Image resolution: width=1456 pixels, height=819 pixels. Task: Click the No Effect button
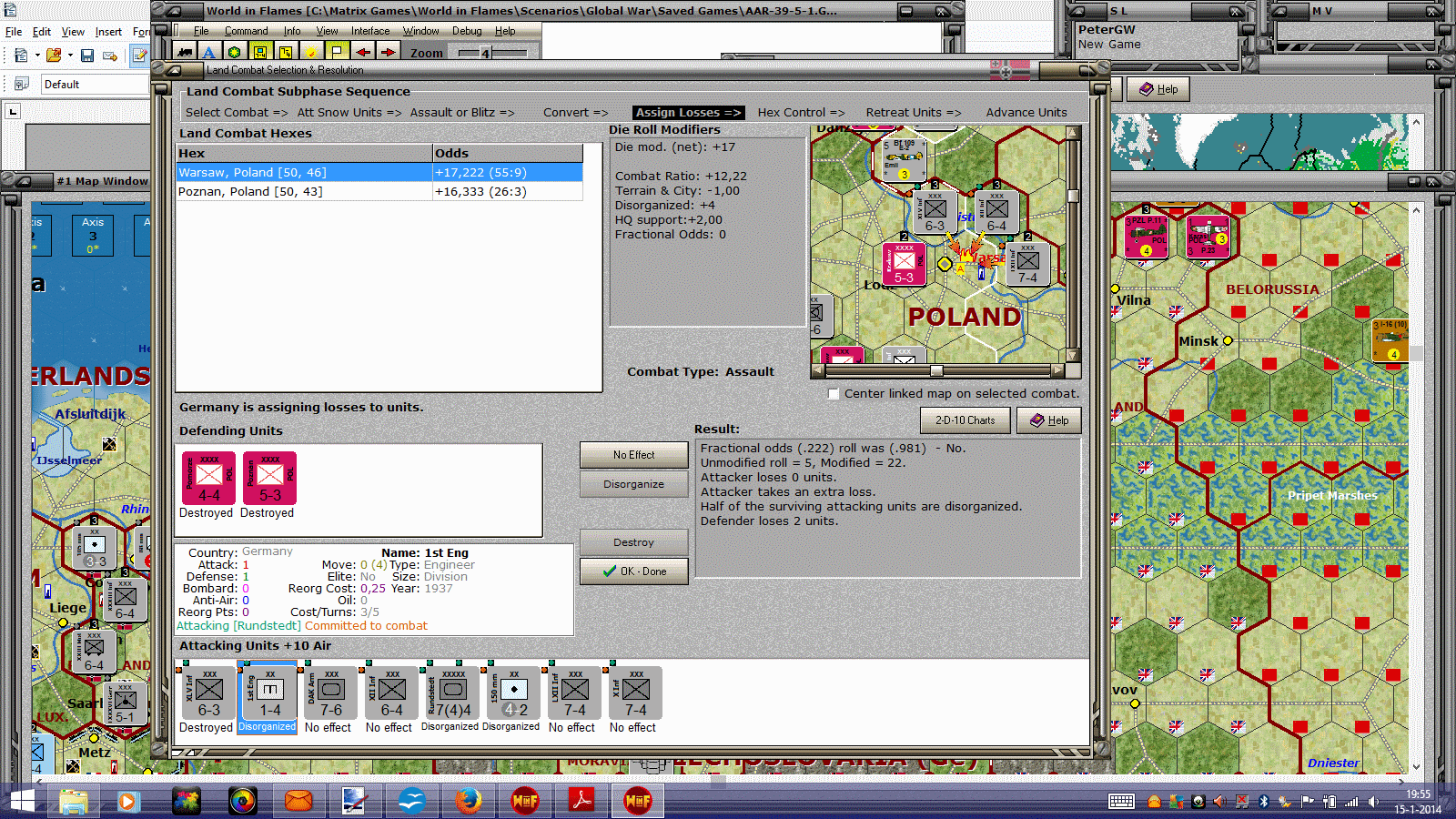633,455
